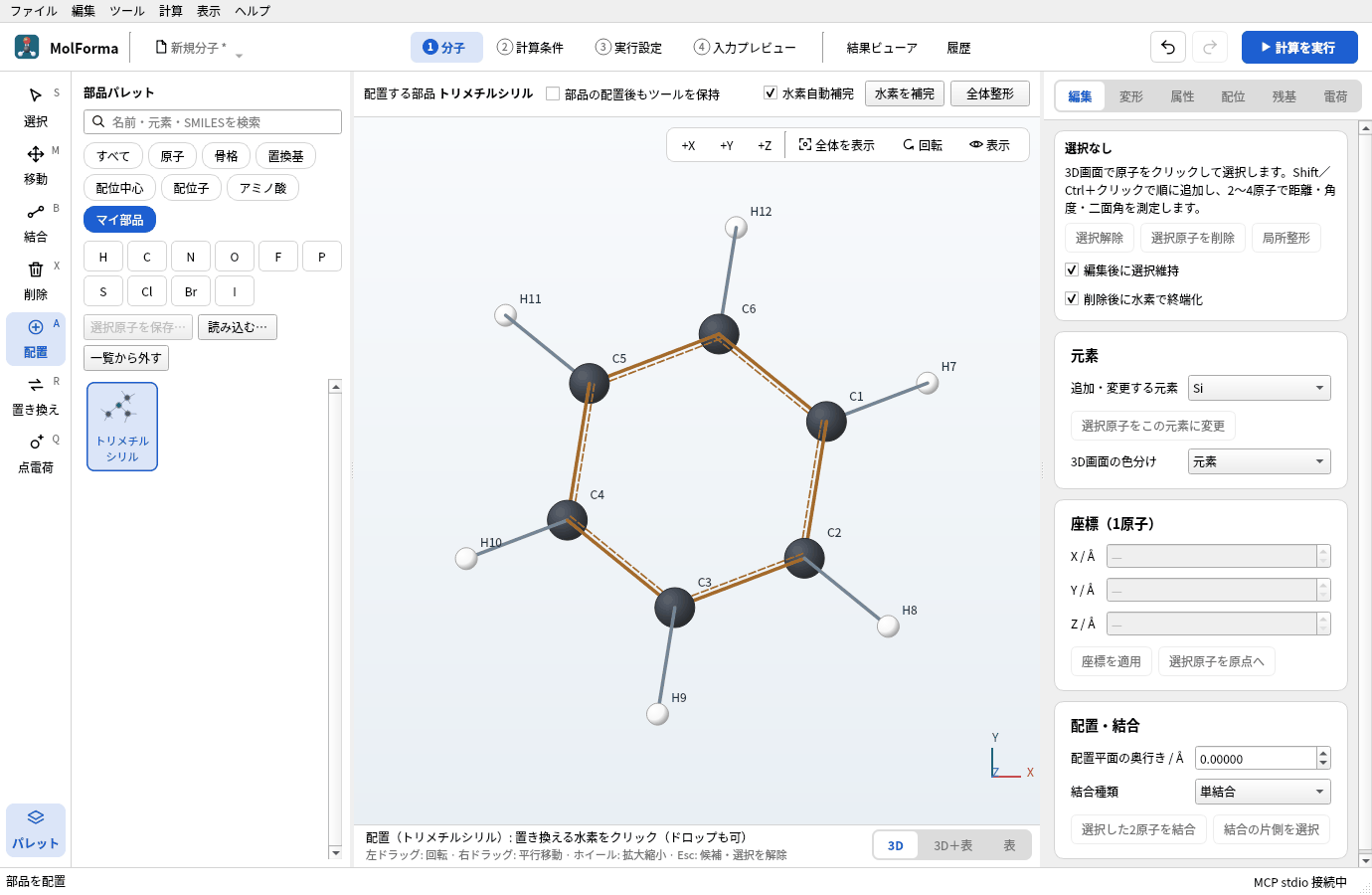Viewport: 1372px width, 895px height.
Task: Filter palette by マイ部品
Action: [120, 220]
